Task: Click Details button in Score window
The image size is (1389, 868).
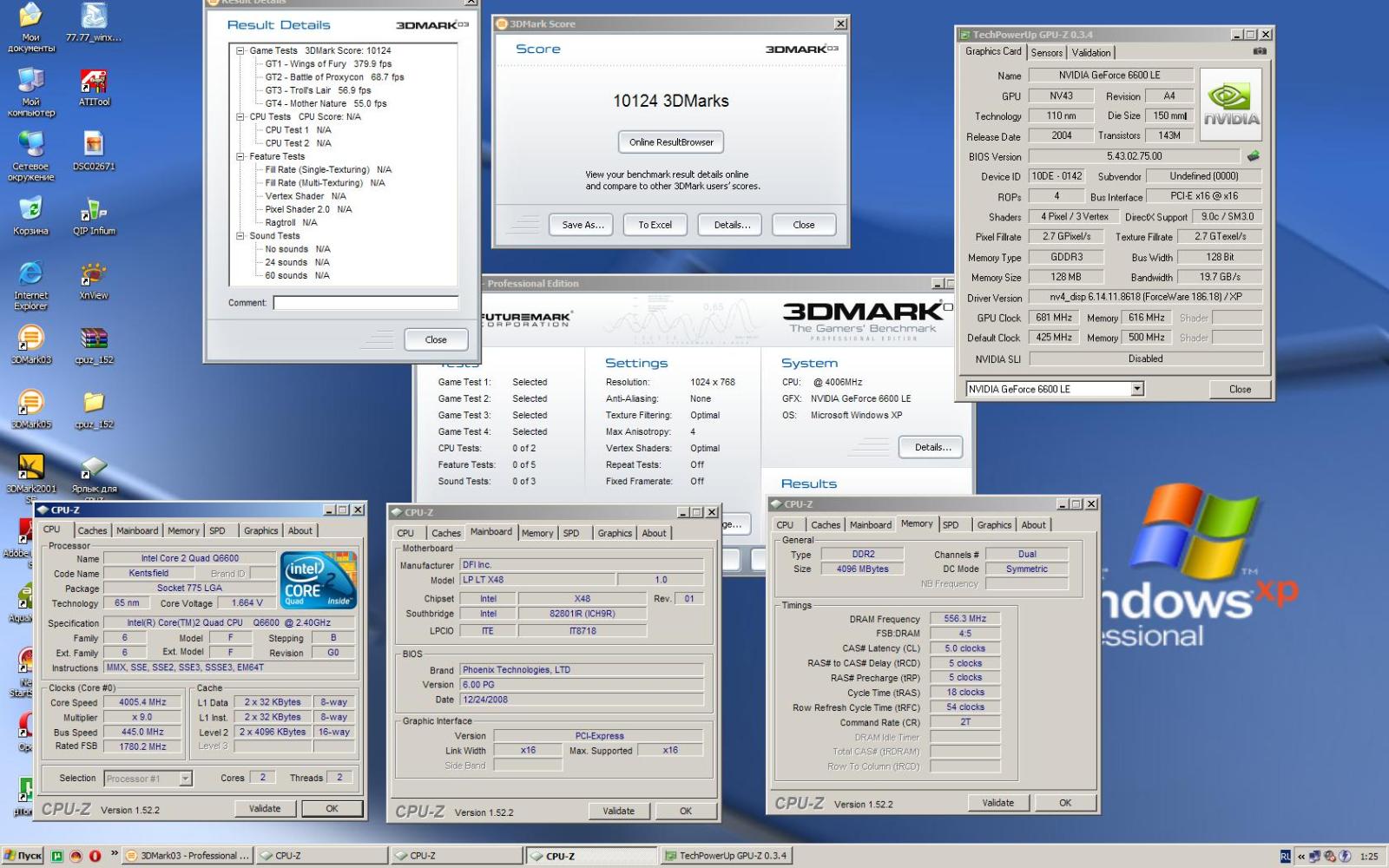Action: 732,225
